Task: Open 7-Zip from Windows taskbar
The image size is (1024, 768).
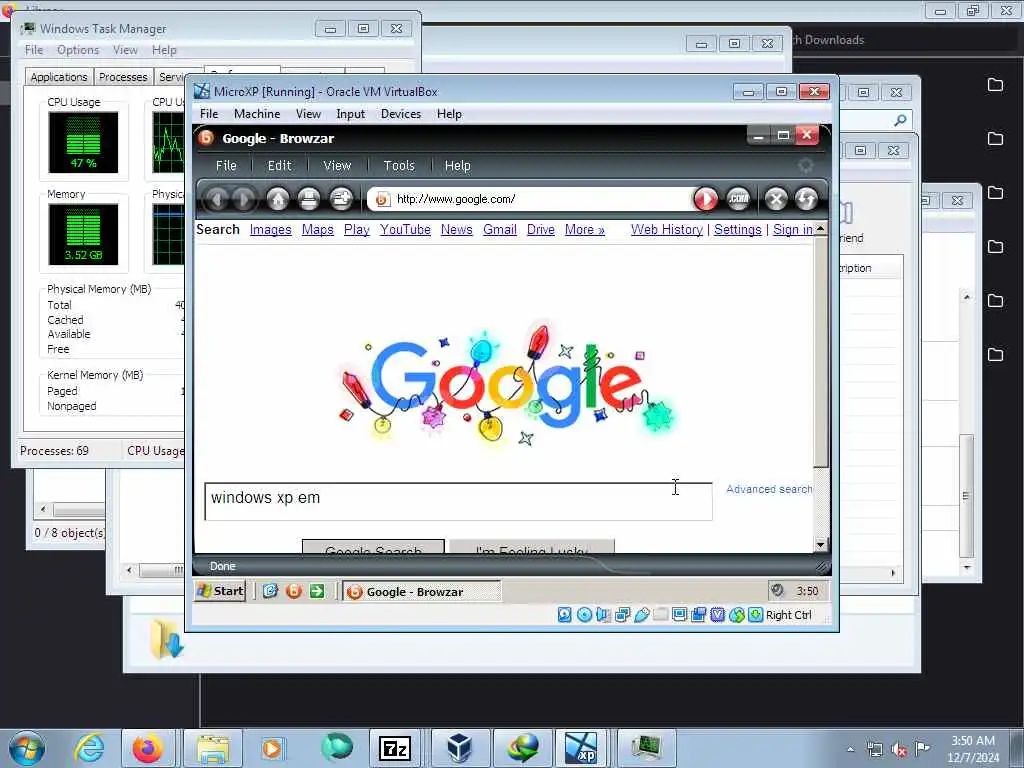Action: 395,748
